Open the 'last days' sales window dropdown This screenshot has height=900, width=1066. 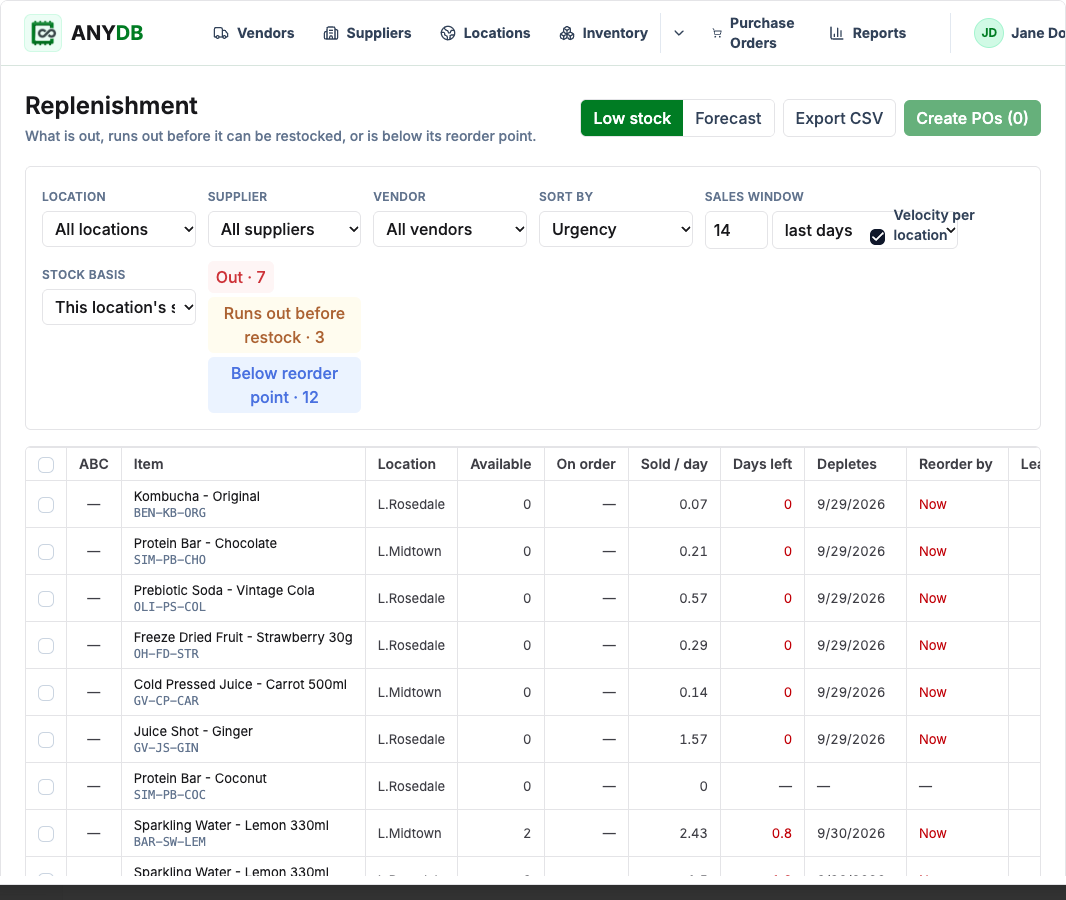point(865,230)
